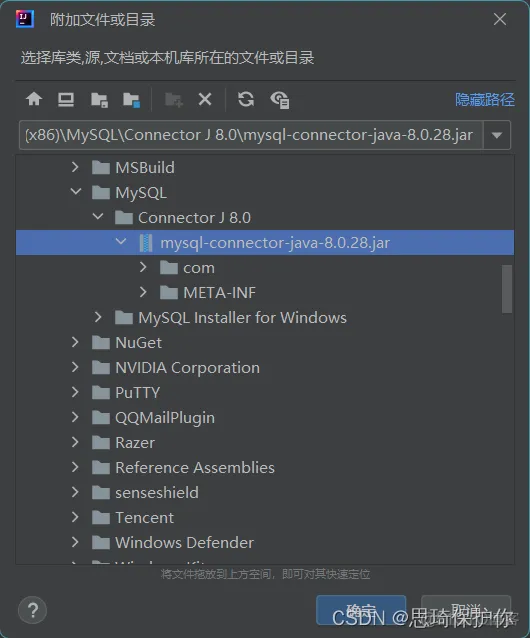Viewport: 530px width, 638px height.
Task: Open the path history dropdown arrow
Action: coord(497,135)
